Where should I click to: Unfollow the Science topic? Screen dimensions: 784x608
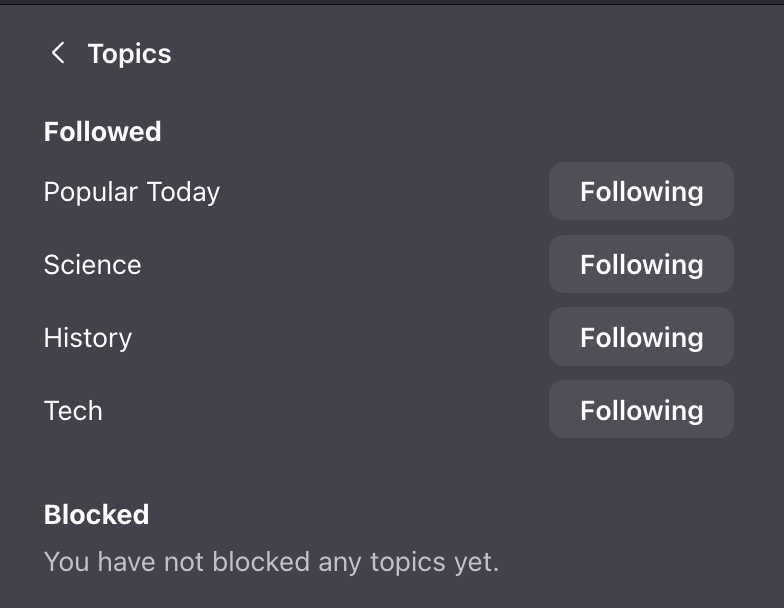[x=641, y=265]
